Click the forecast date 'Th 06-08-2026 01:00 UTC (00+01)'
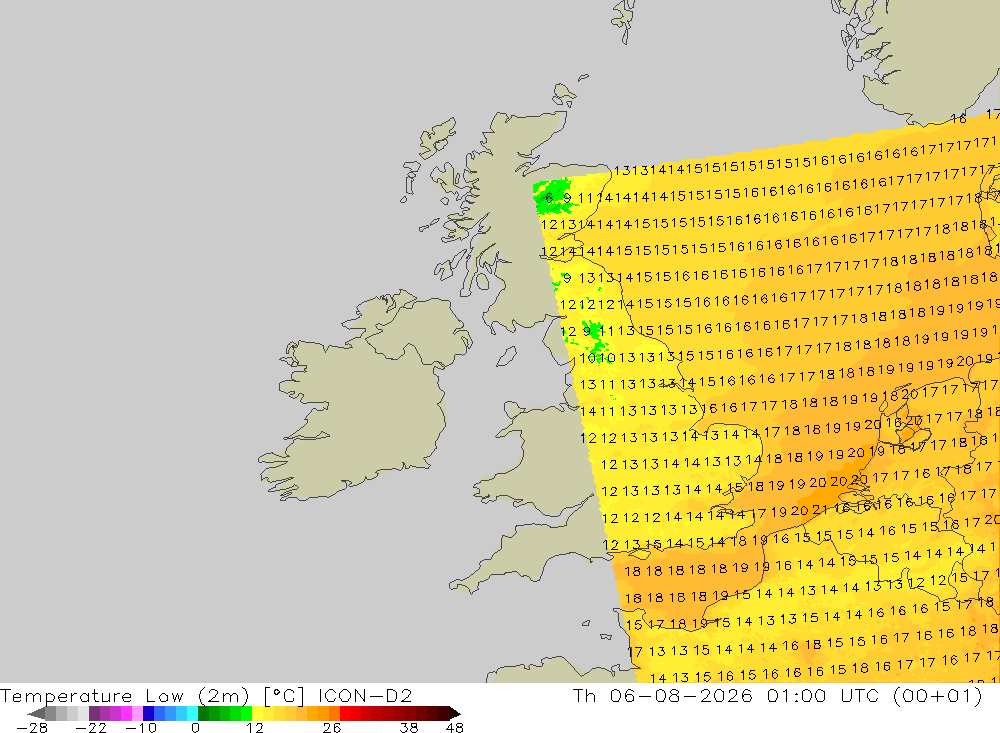 click(777, 695)
